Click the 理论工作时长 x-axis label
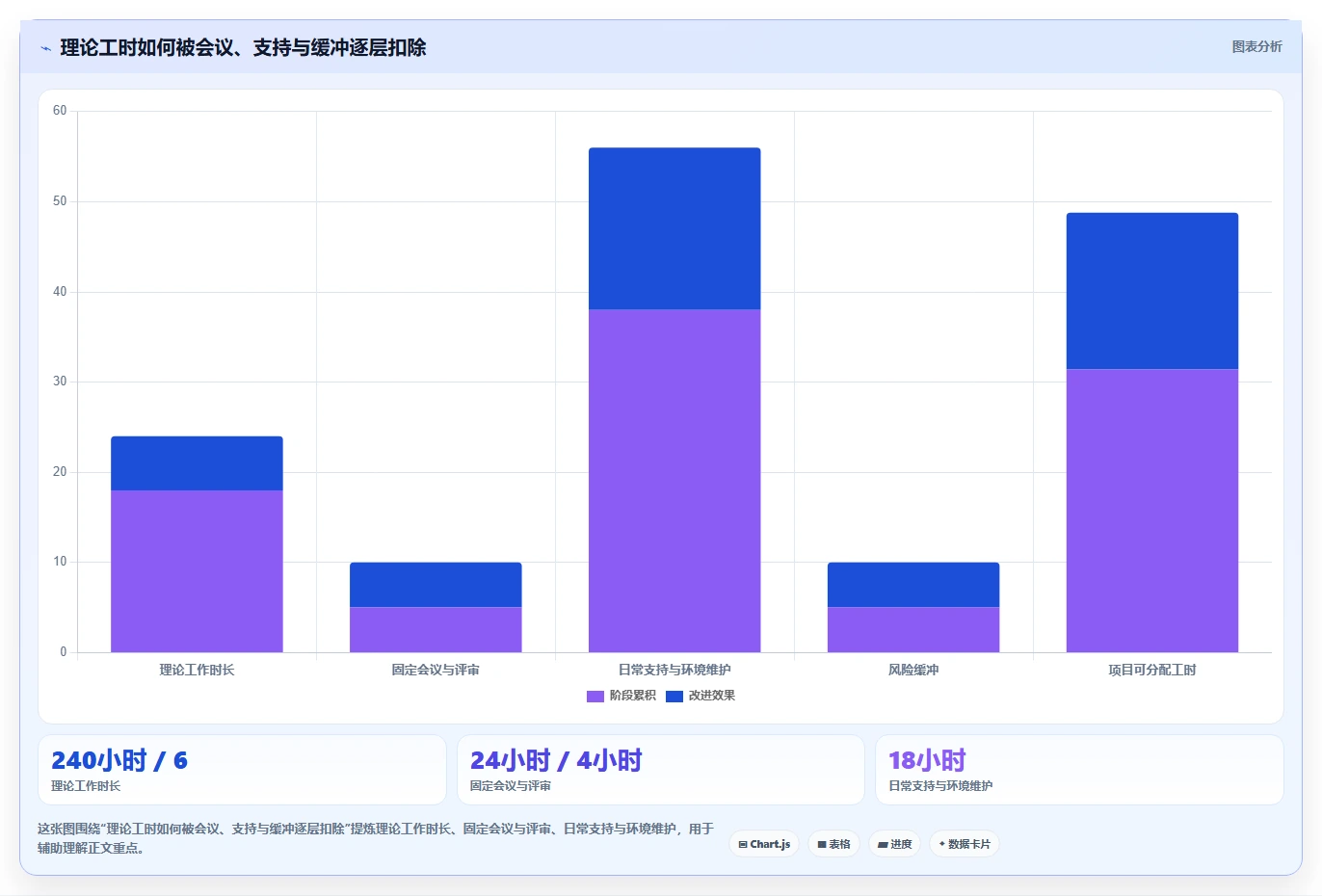This screenshot has width=1322, height=896. click(197, 670)
